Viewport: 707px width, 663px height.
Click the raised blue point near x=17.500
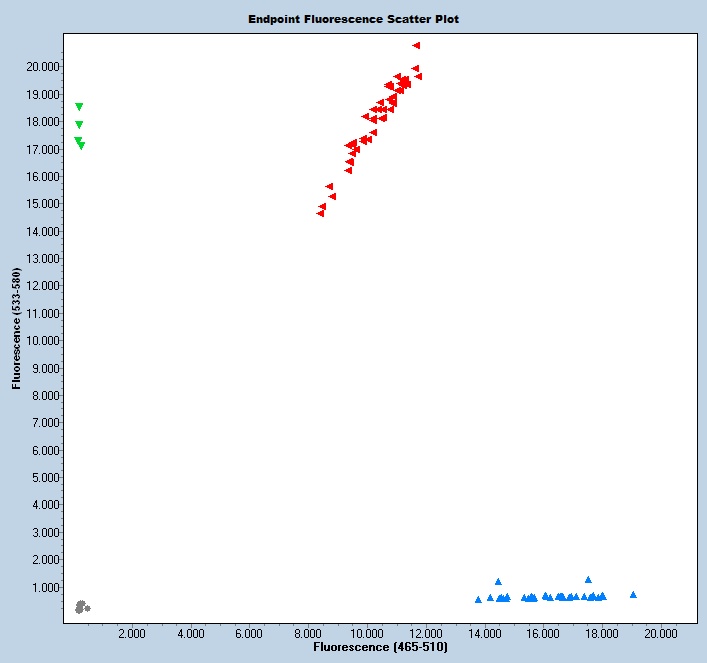[588, 579]
